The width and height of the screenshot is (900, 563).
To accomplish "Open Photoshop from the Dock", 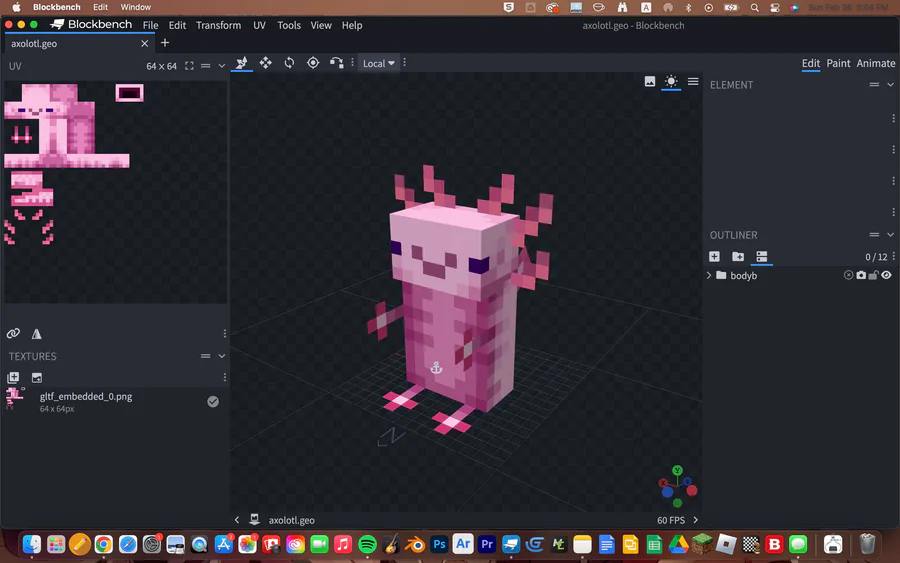I will [x=439, y=544].
